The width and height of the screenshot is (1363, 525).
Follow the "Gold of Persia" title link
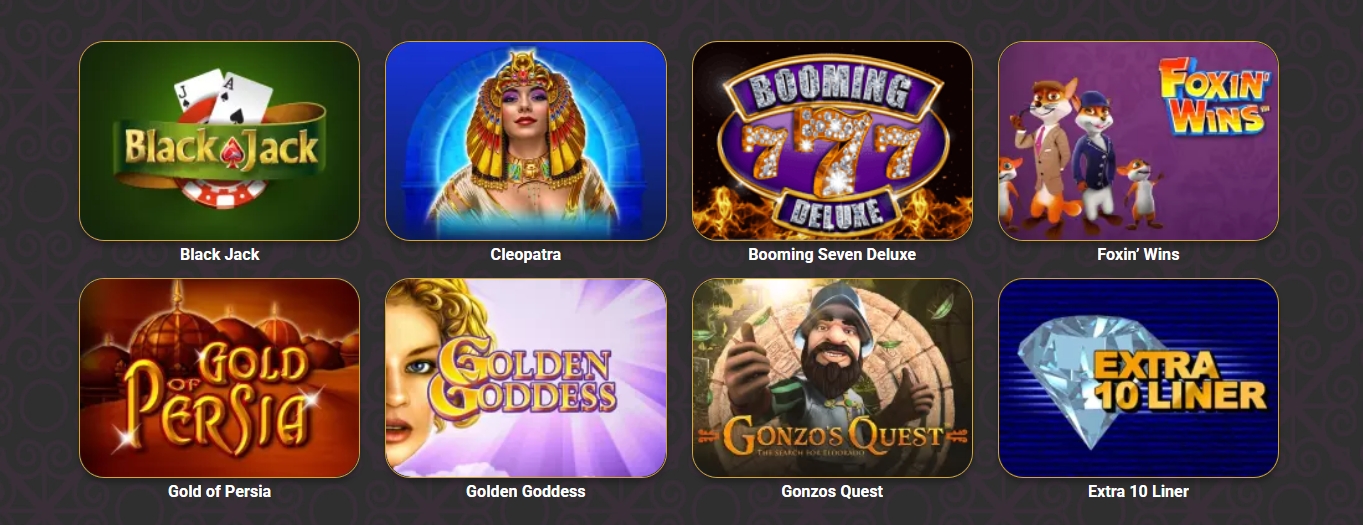219,491
